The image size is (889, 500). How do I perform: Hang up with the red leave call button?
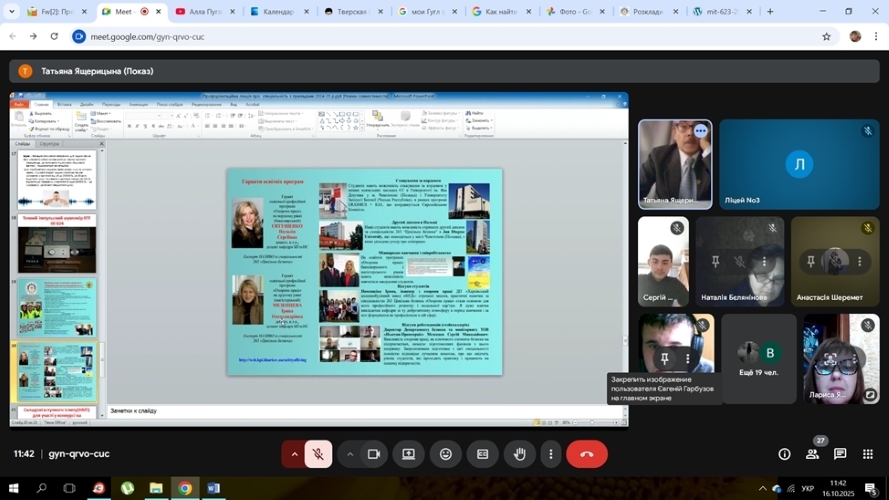tap(587, 454)
